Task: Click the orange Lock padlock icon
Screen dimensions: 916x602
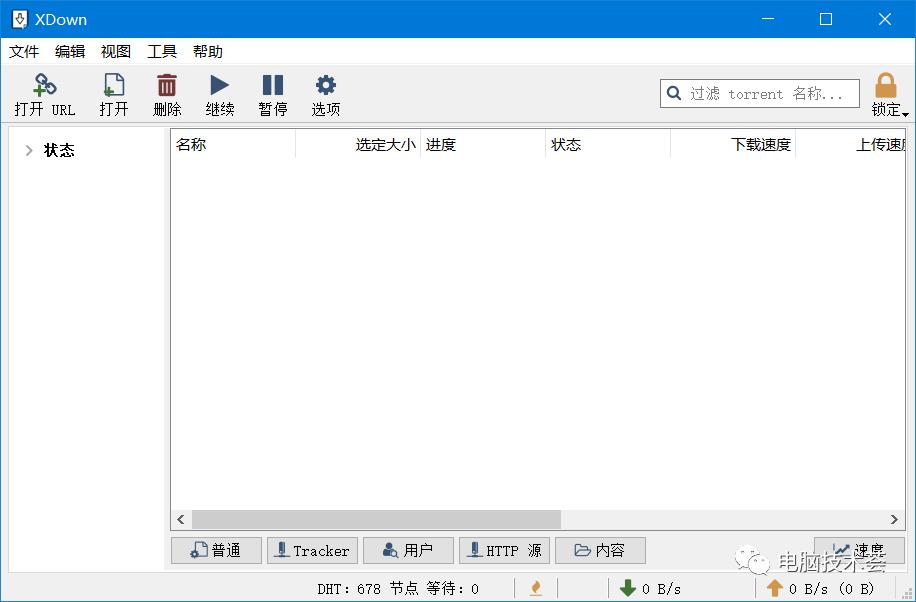Action: click(x=885, y=85)
